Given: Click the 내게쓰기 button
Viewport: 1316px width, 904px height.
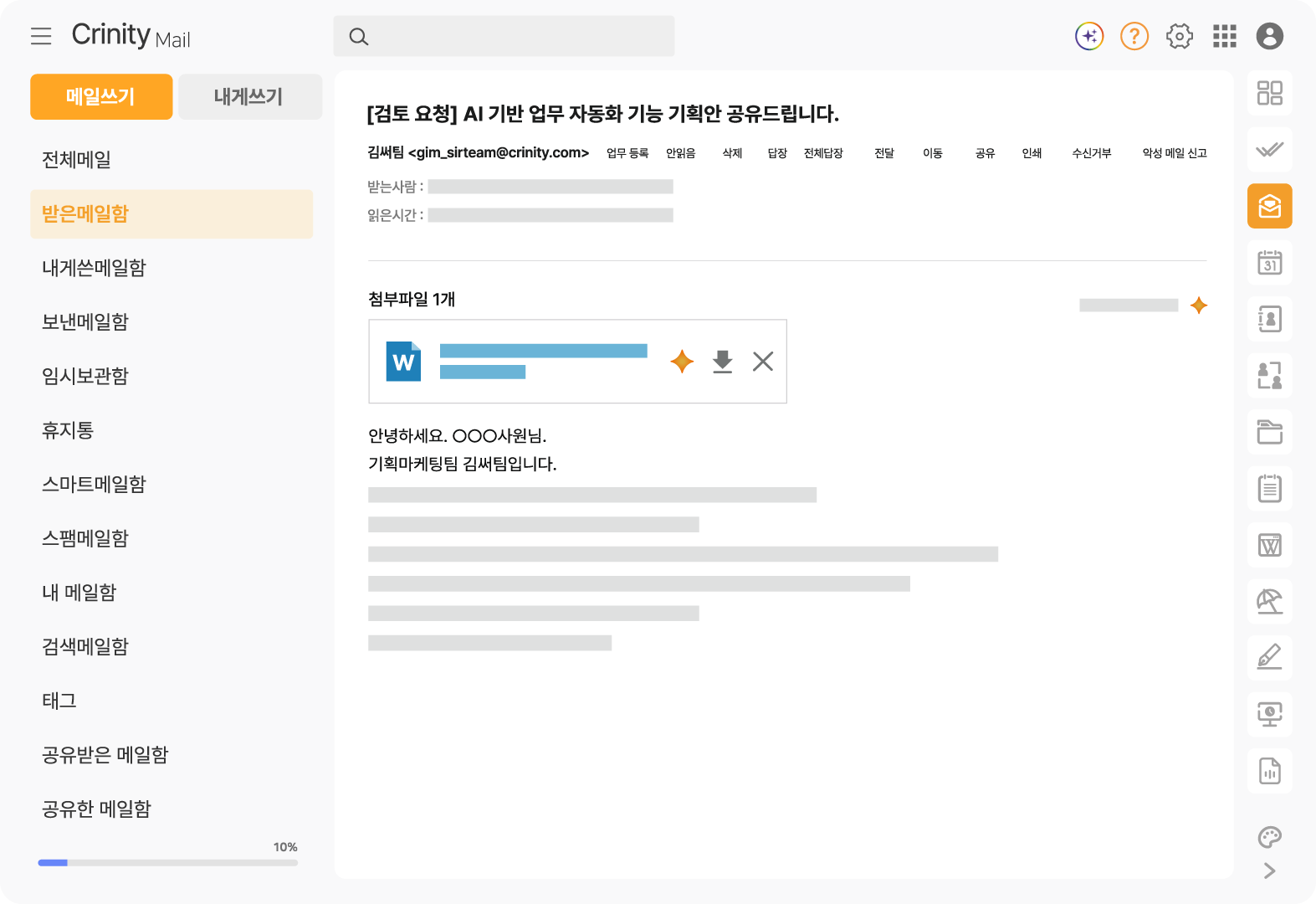Looking at the screenshot, I should coord(250,96).
